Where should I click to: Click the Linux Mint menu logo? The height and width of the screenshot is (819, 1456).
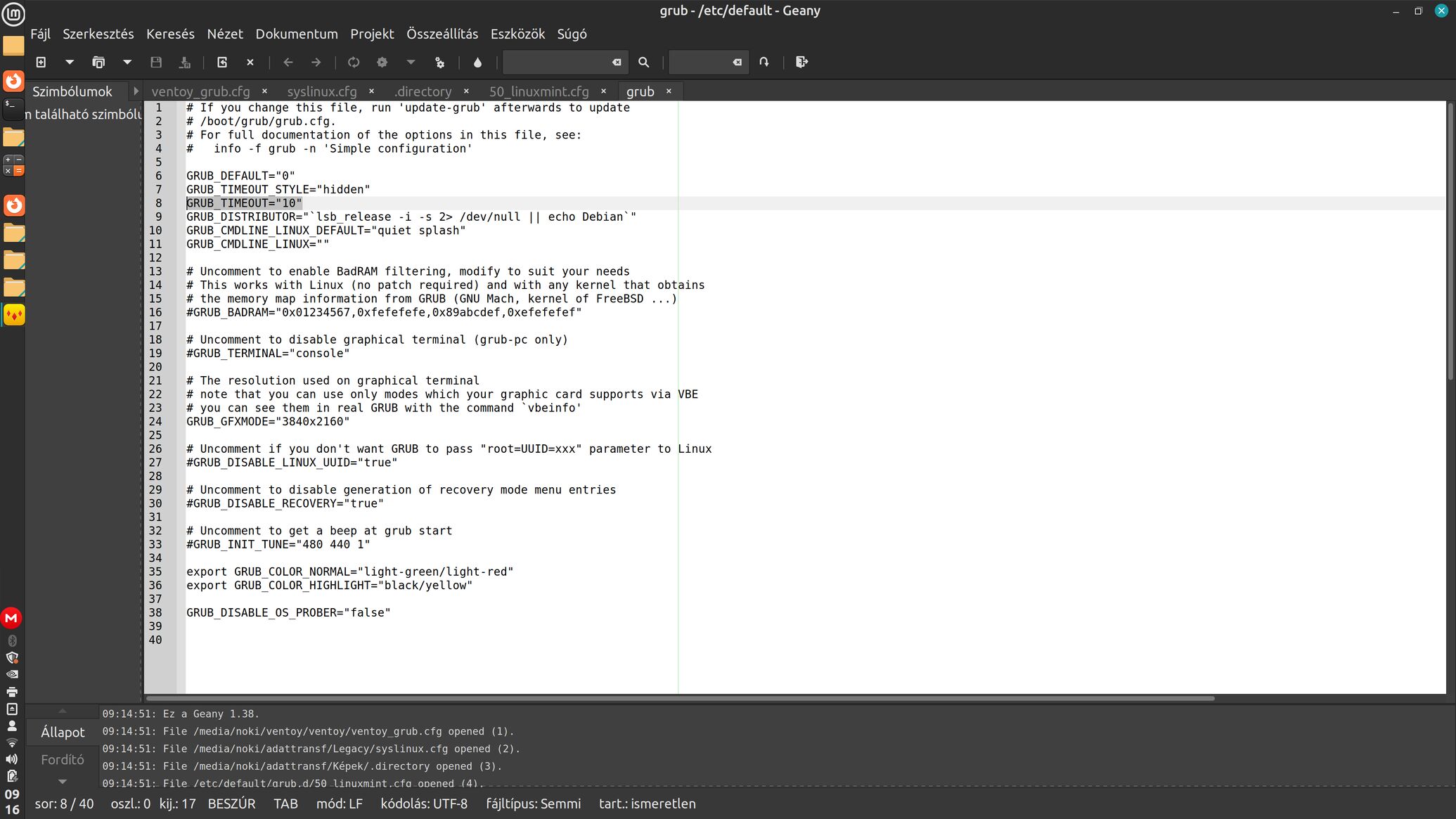pos(13,13)
